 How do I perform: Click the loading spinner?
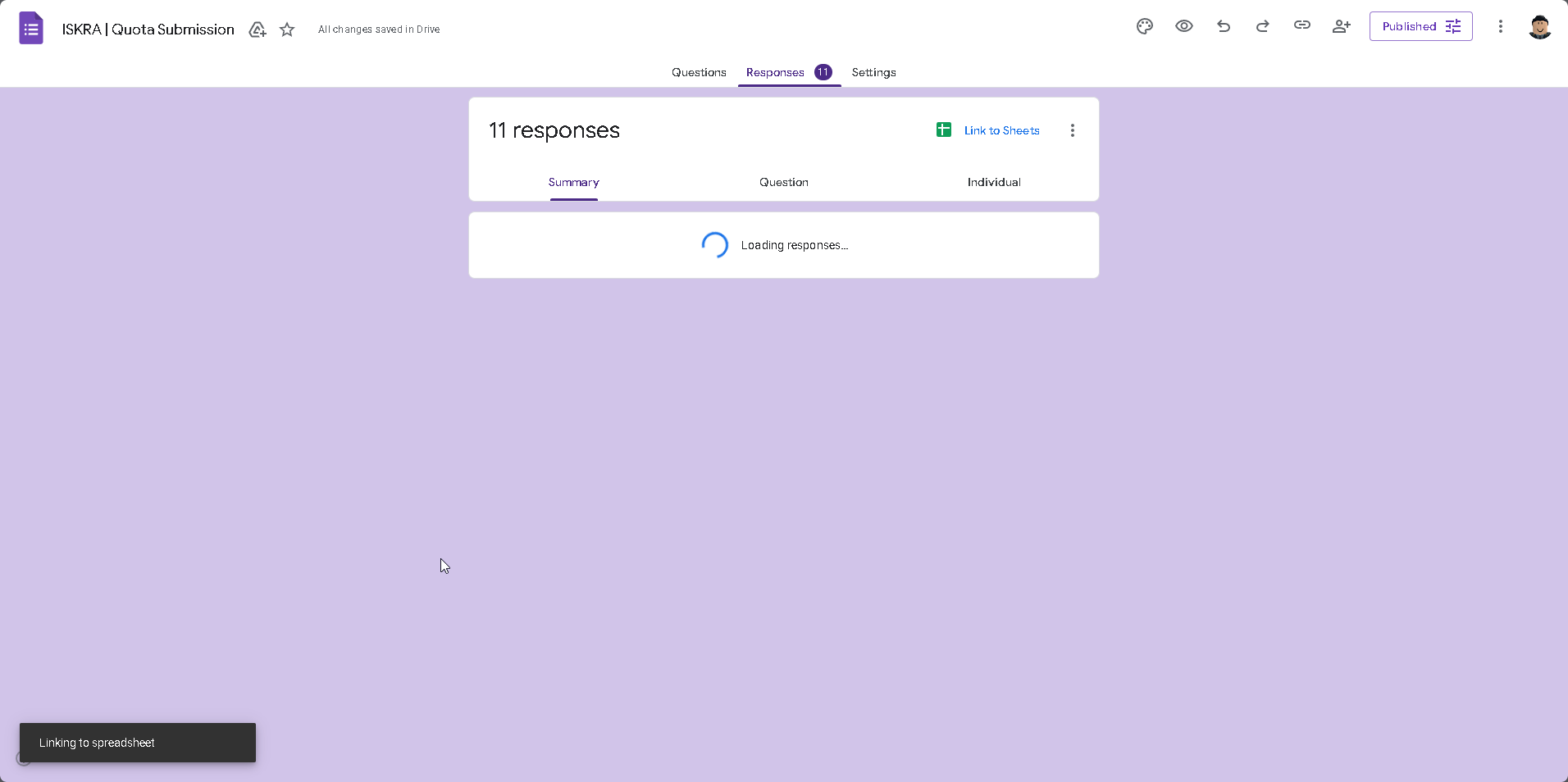pyautogui.click(x=715, y=245)
